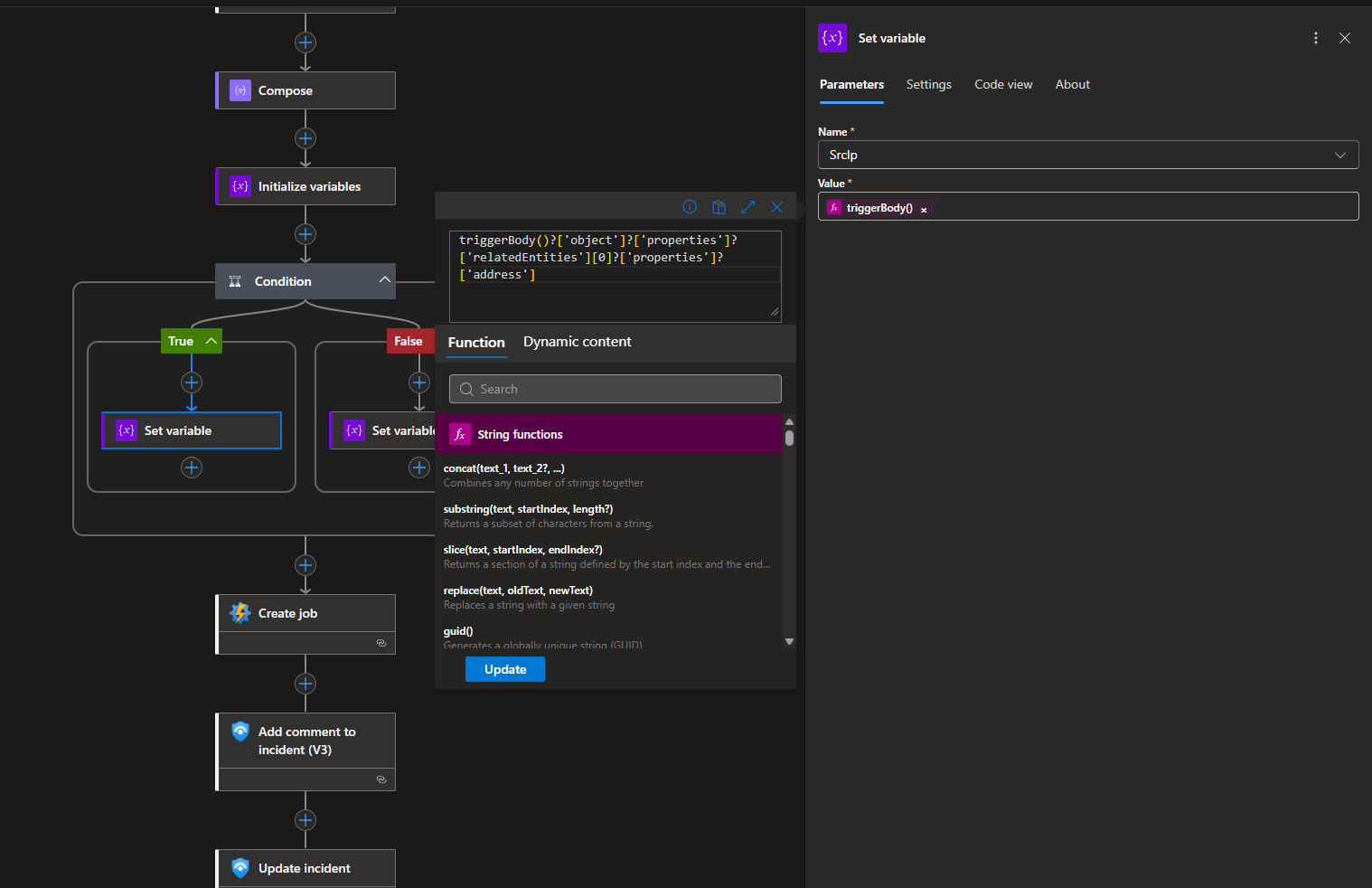
Task: Collapse the Condition action
Action: [x=385, y=280]
